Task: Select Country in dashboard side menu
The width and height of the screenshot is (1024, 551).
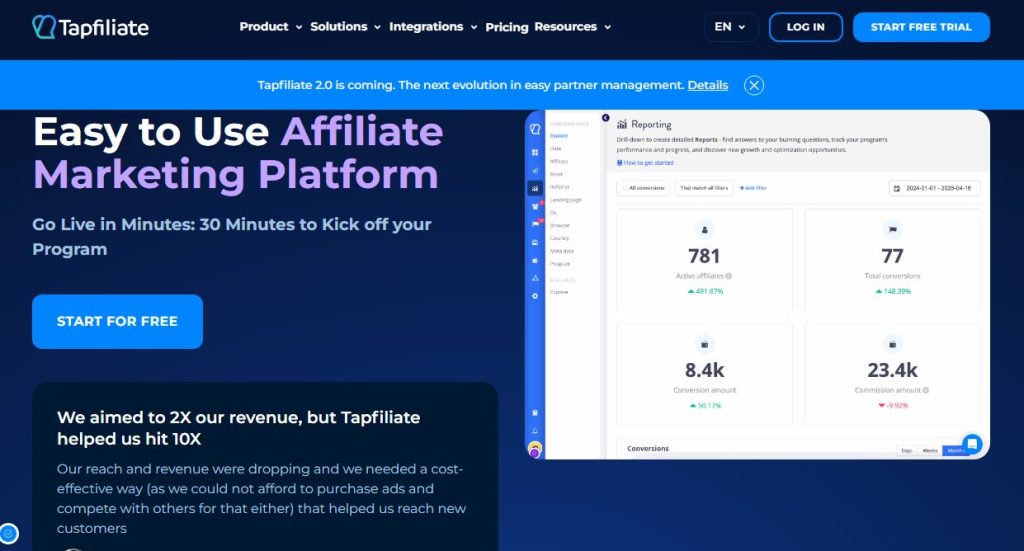Action: tap(560, 238)
